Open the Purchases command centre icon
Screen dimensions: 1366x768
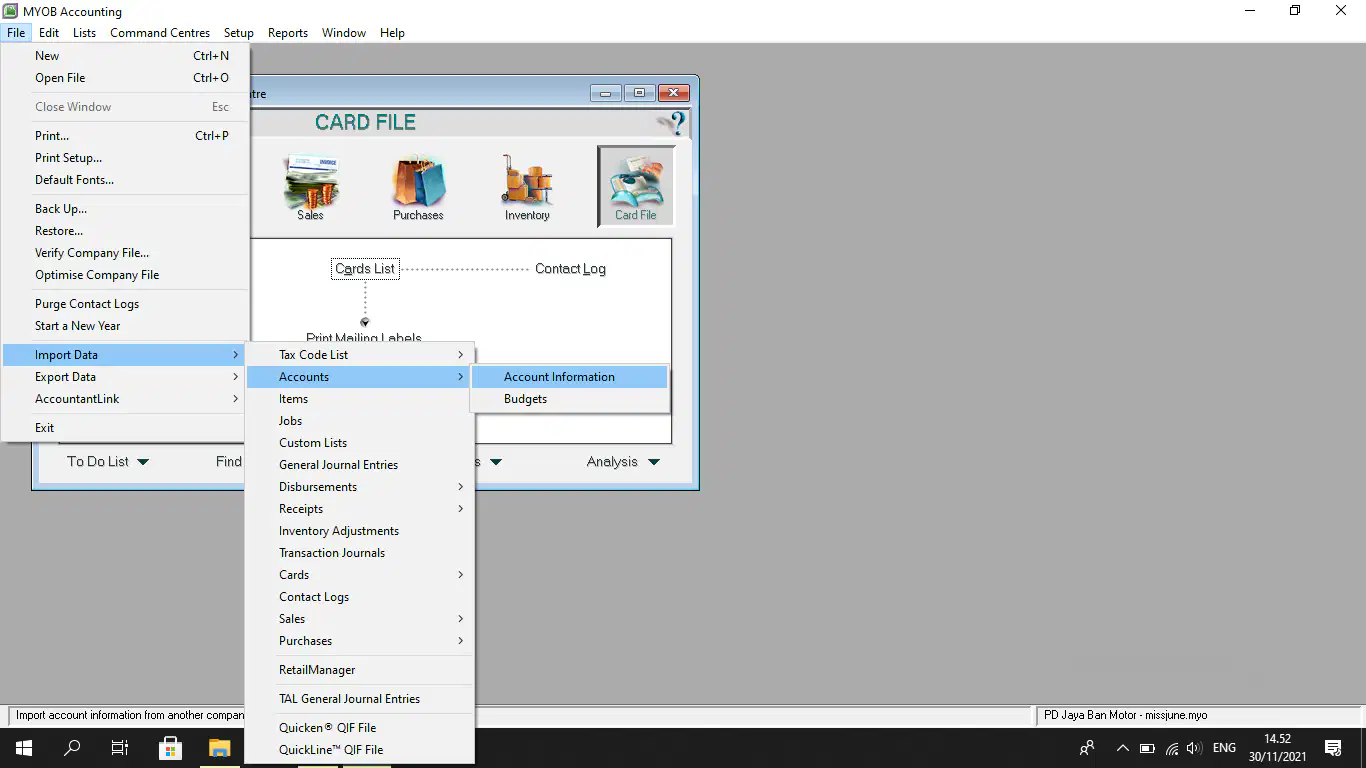pos(418,187)
